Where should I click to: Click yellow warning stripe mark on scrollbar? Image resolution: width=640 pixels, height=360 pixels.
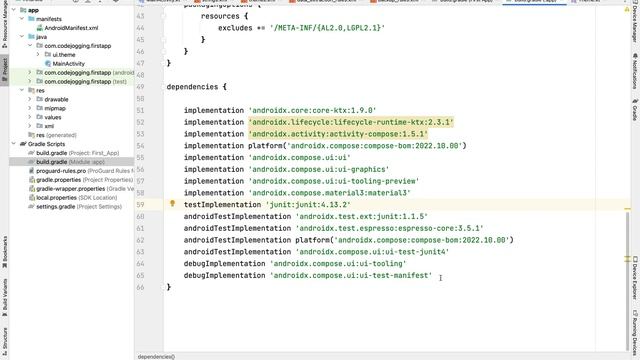[x=627, y=209]
